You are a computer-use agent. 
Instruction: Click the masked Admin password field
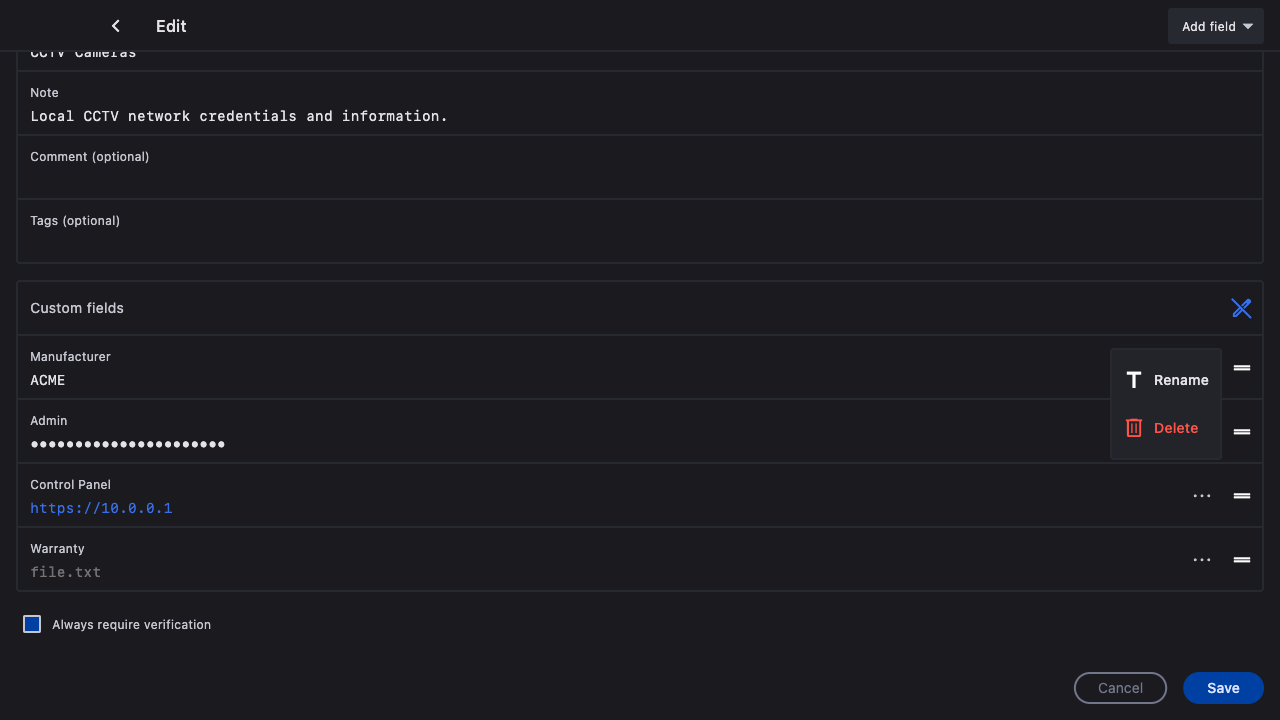pos(128,444)
